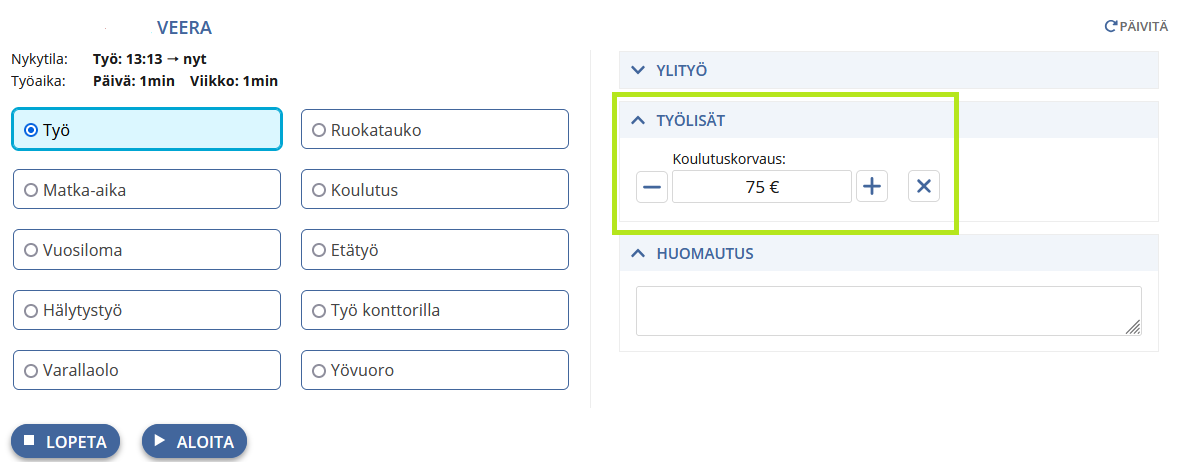Choose the Koulutus radio option
The width and height of the screenshot is (1183, 462).
[435, 190]
